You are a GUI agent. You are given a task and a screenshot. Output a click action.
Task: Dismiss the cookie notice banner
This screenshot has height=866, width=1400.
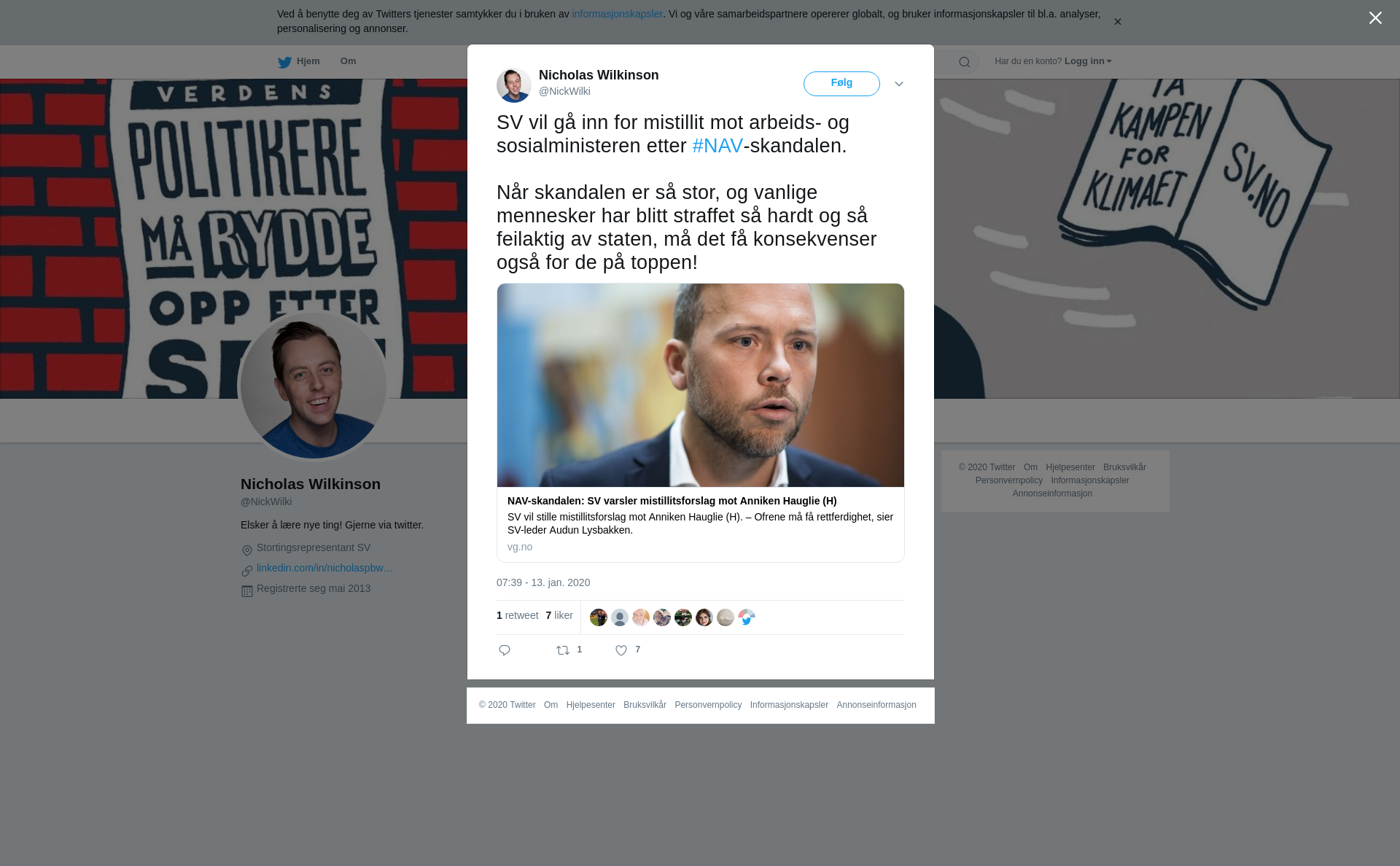tap(1117, 21)
